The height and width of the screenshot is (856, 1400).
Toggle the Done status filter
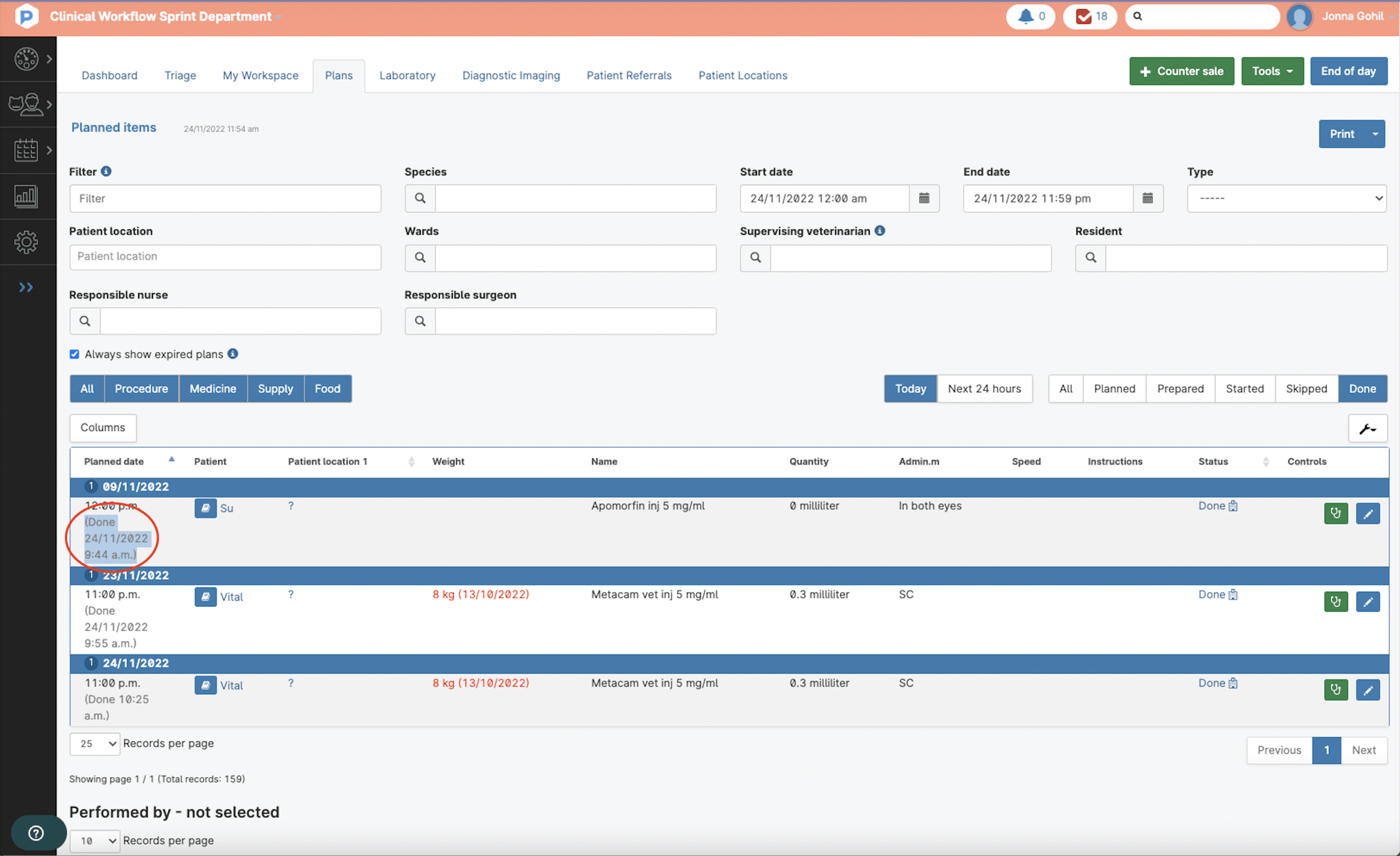tap(1362, 388)
